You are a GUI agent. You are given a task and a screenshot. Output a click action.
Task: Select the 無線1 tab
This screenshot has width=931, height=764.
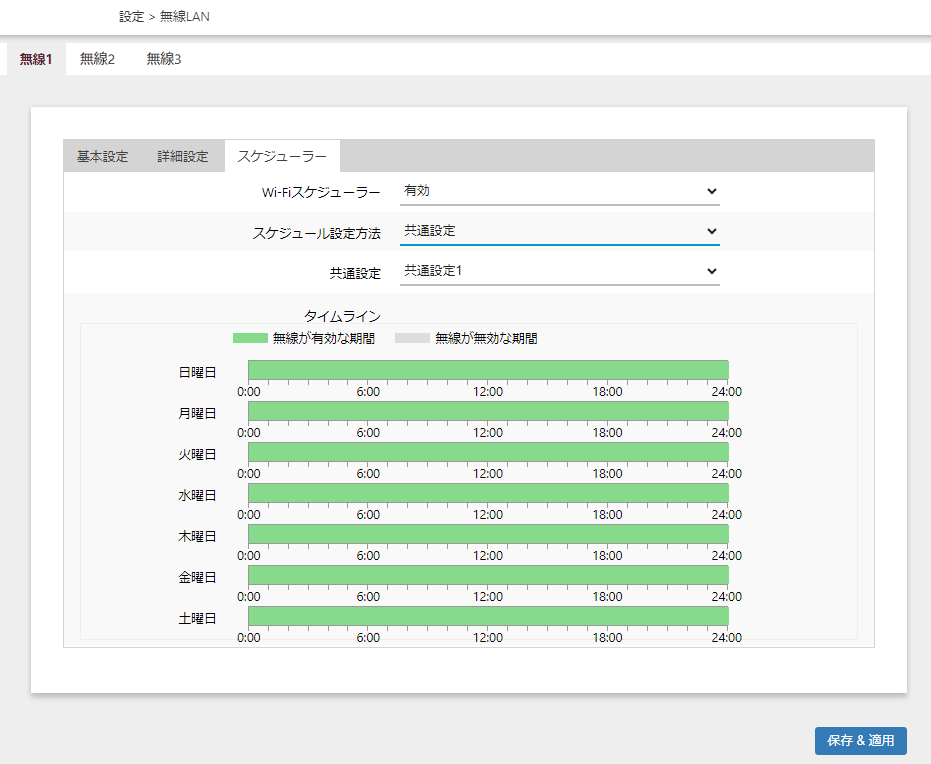coord(35,59)
